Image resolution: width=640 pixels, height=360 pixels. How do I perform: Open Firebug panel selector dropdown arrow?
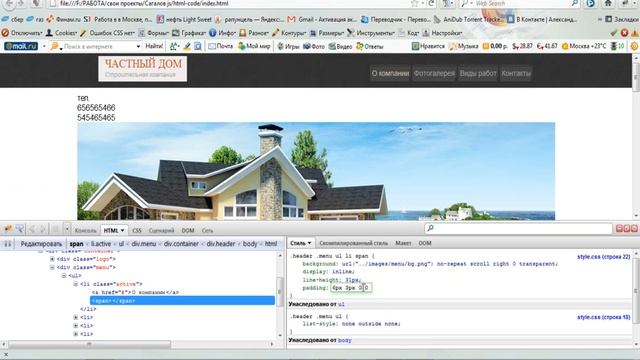coord(67,229)
